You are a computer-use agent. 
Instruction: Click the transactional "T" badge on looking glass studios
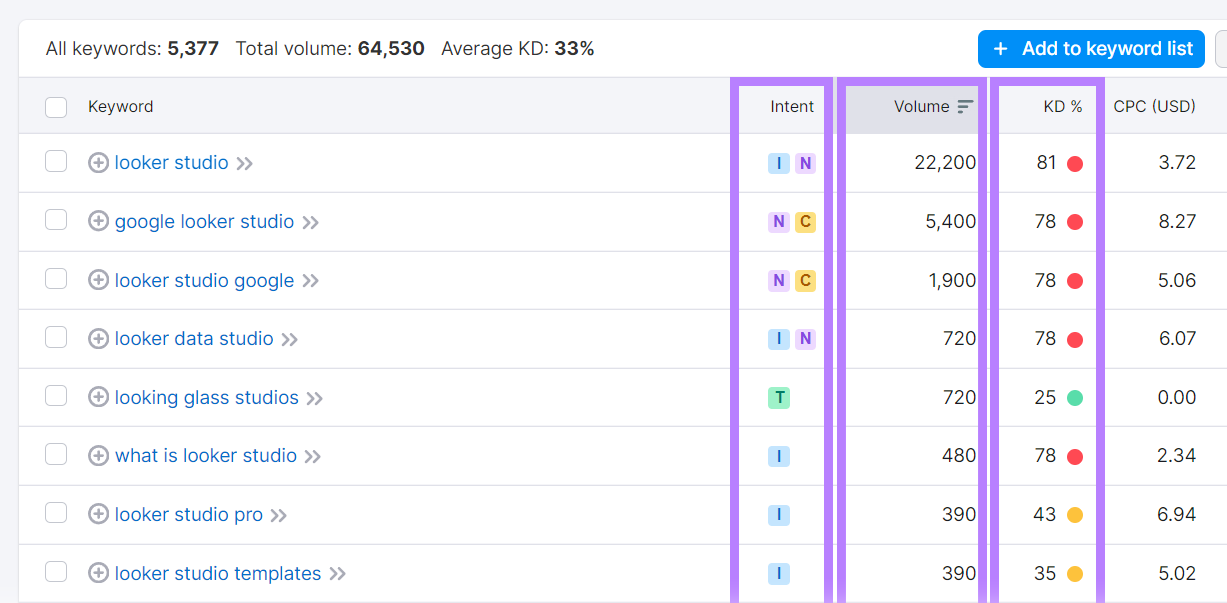[781, 397]
